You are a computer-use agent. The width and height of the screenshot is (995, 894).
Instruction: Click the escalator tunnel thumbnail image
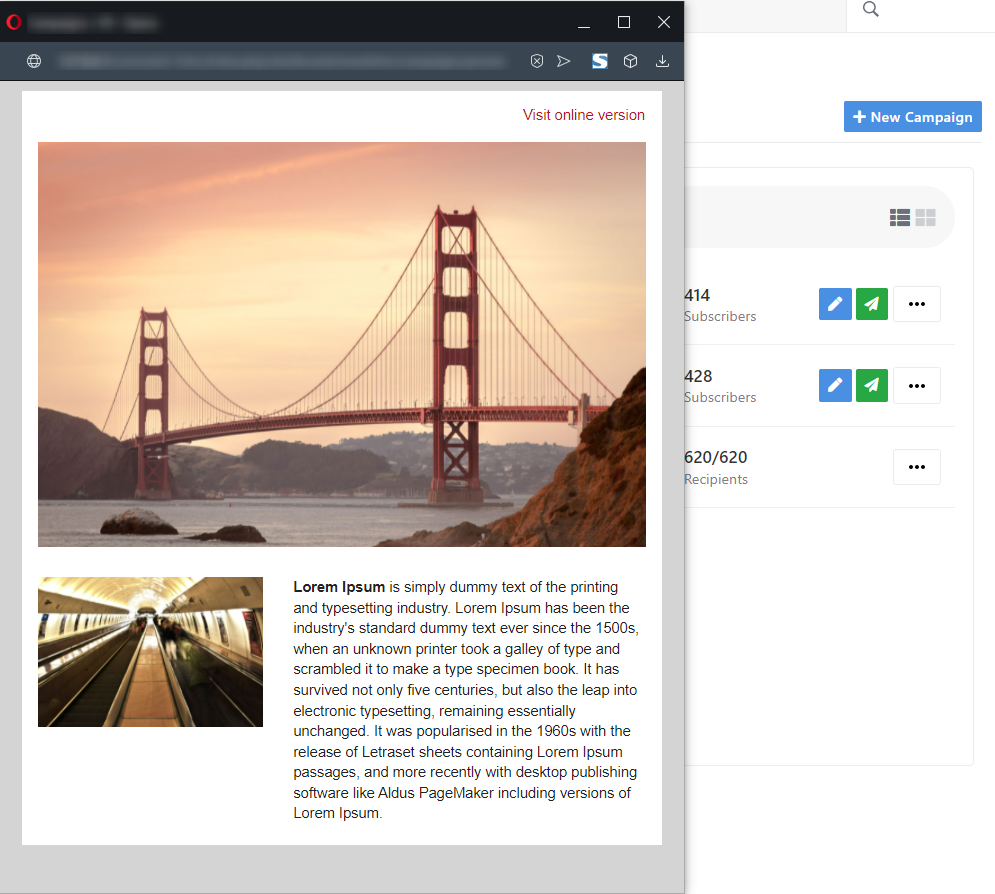coord(150,652)
